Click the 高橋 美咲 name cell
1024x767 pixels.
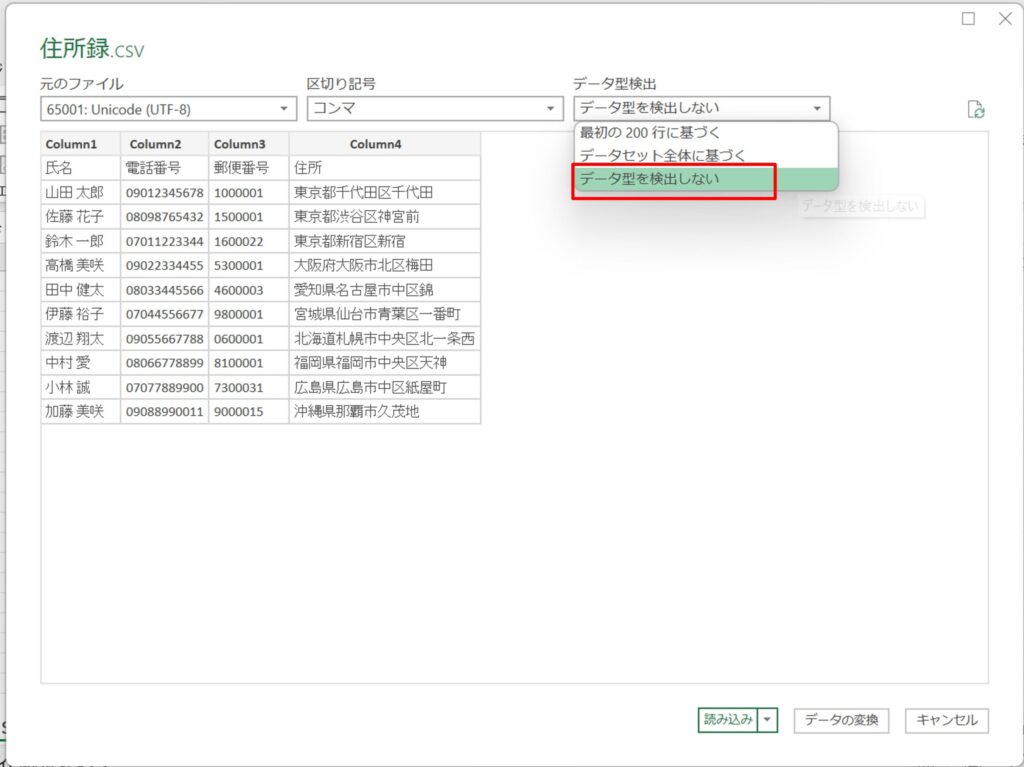tap(80, 266)
